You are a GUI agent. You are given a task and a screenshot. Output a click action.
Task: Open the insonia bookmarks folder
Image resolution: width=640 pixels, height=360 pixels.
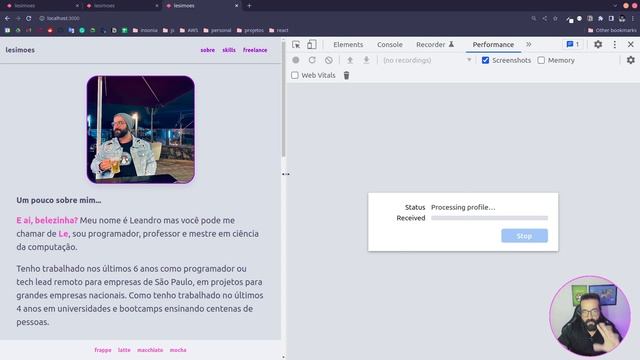pyautogui.click(x=145, y=30)
